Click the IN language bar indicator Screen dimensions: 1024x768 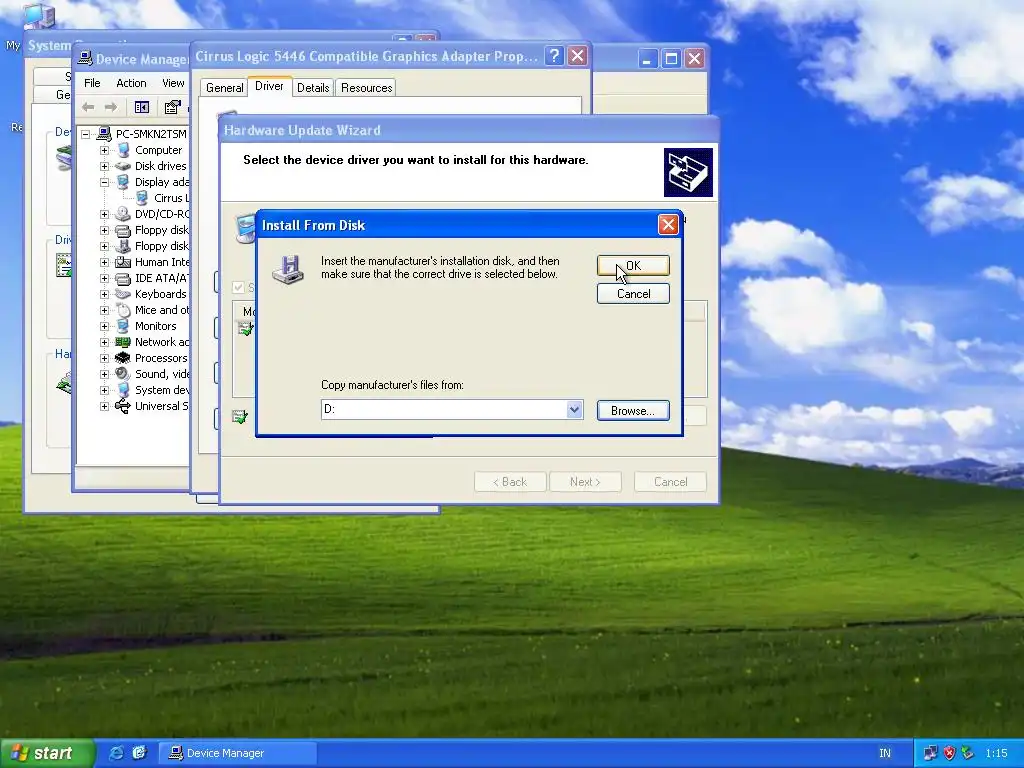[x=885, y=753]
